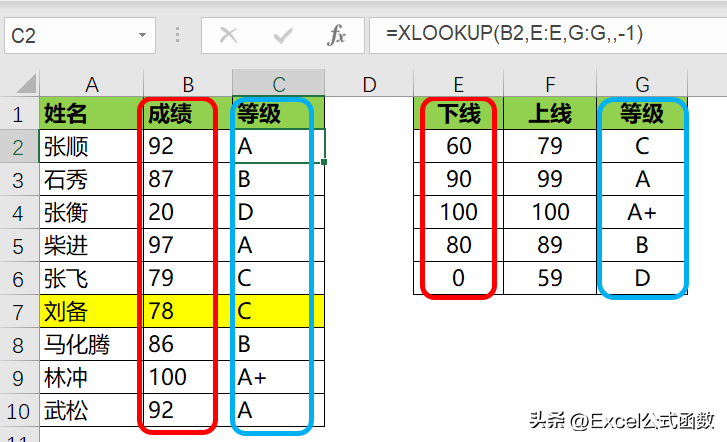This screenshot has width=727, height=442.
Task: Select the cell containing 林冲
Action: coord(91,377)
